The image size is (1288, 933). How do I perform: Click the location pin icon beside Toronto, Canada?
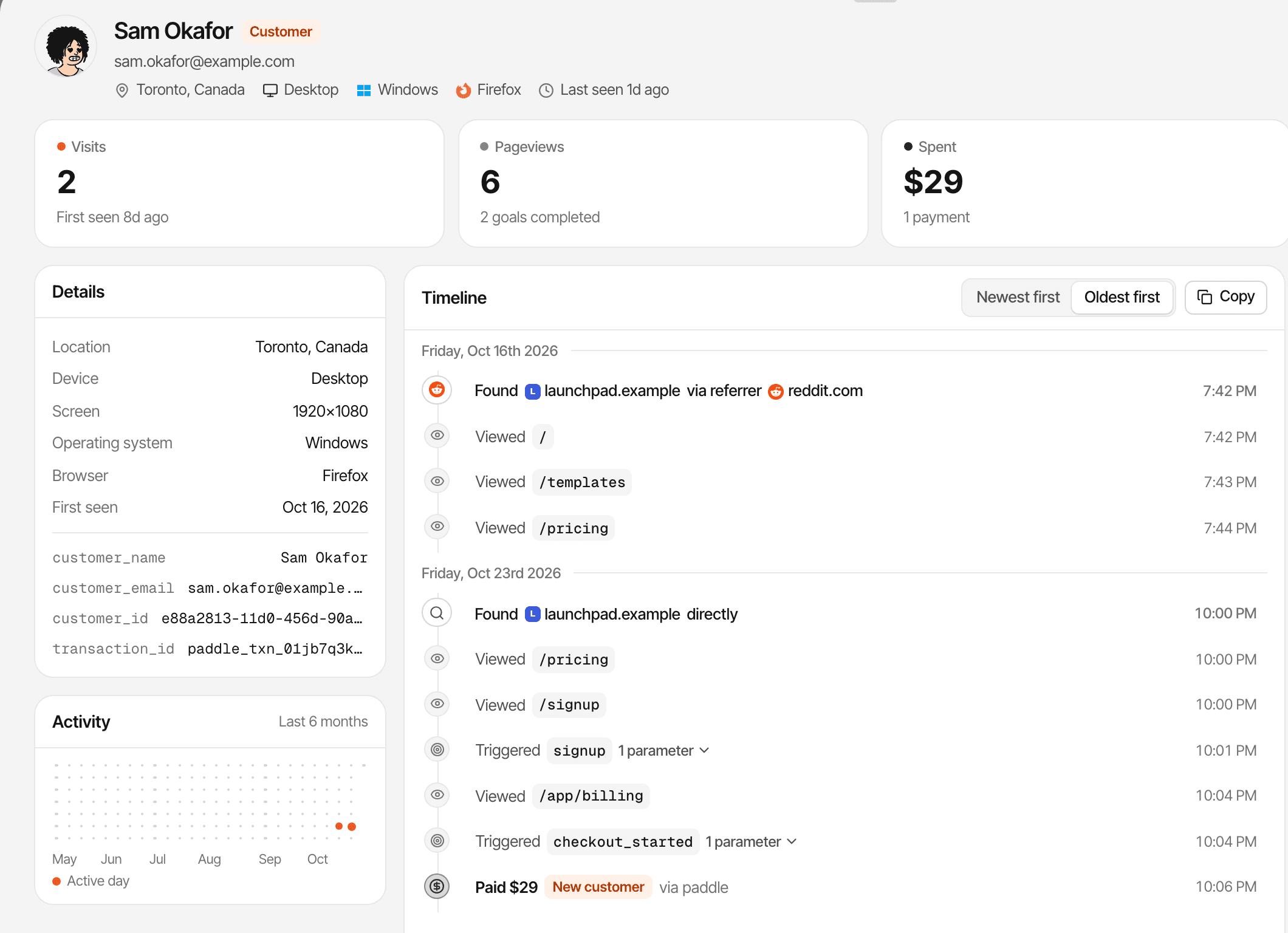coord(122,91)
